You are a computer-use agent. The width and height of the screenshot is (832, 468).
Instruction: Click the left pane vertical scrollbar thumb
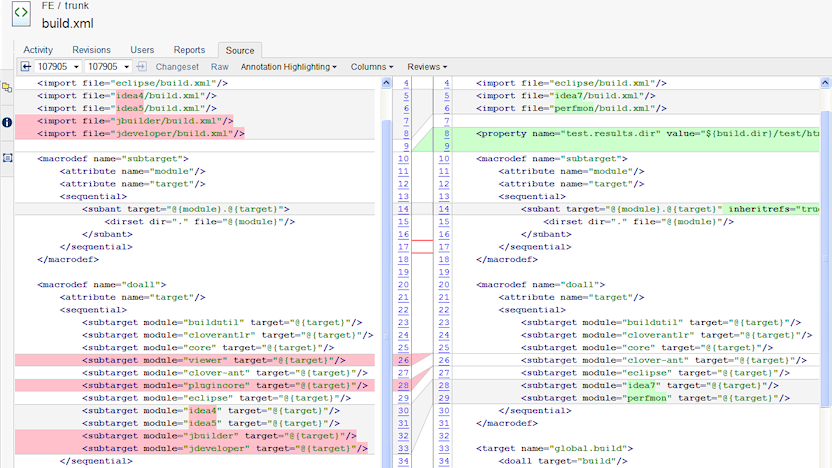click(x=386, y=293)
